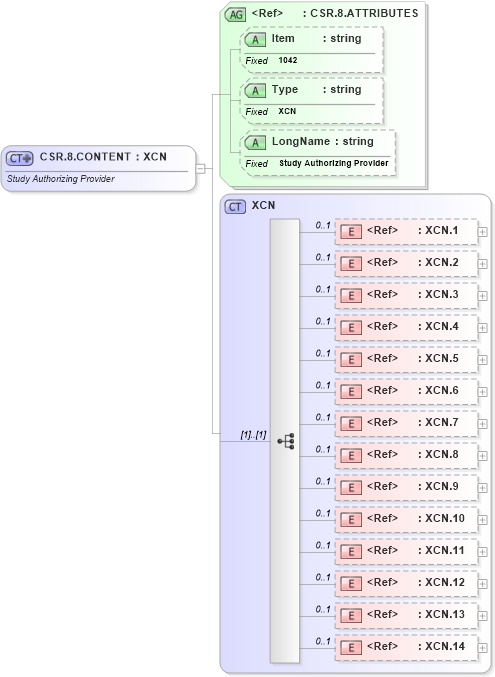Click the A icon of Type attribute
The image size is (495, 677).
click(x=255, y=91)
